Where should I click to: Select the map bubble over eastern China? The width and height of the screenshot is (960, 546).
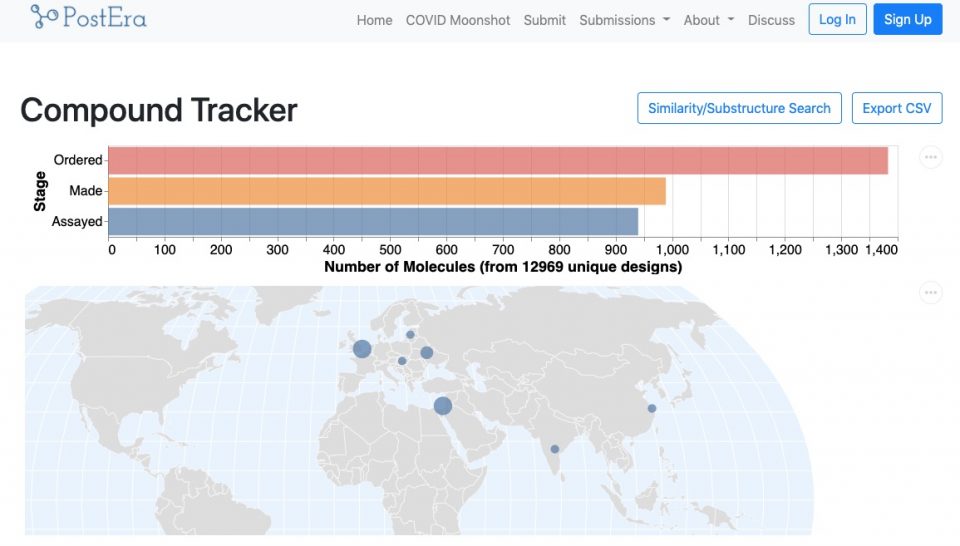click(652, 408)
